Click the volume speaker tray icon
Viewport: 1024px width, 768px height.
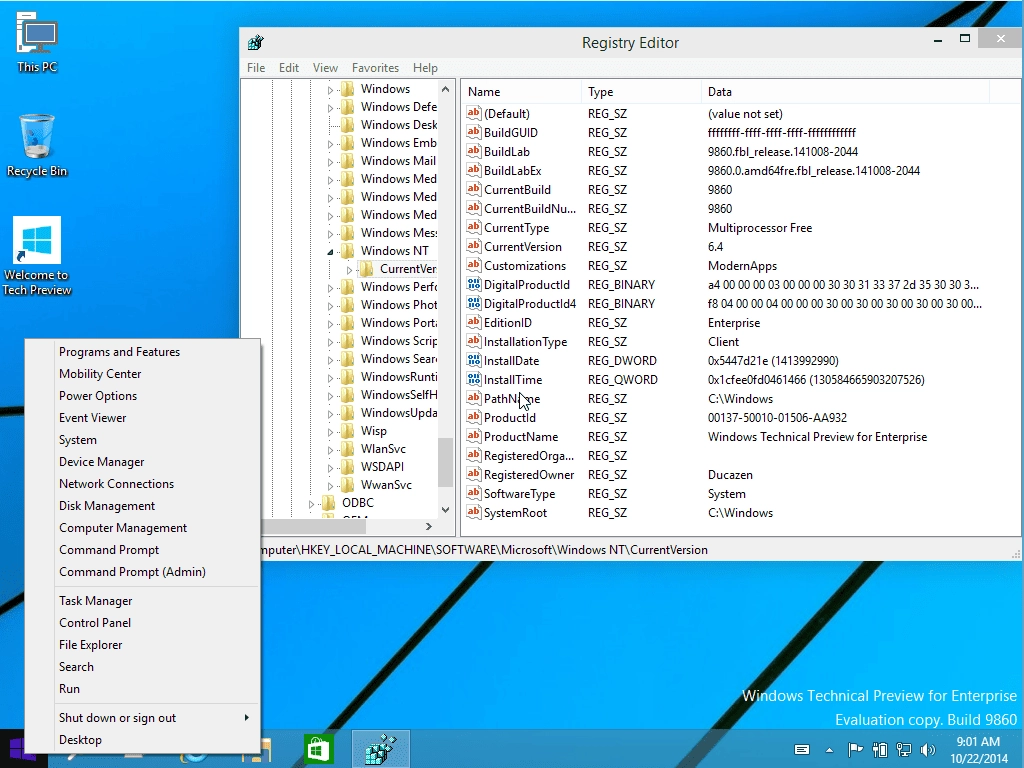[927, 749]
